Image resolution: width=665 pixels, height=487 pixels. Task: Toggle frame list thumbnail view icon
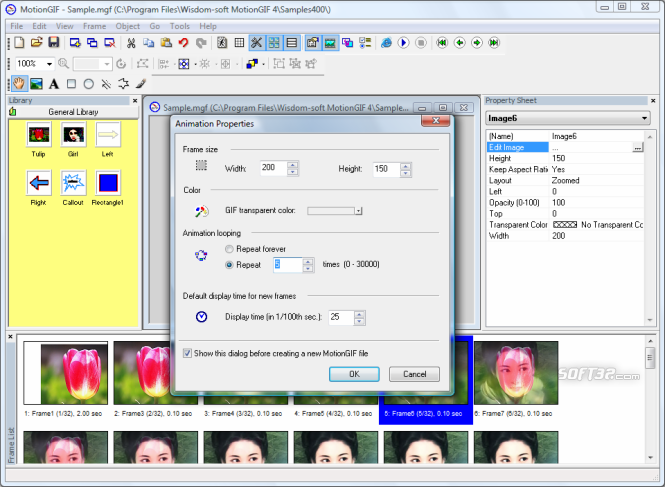click(x=274, y=43)
